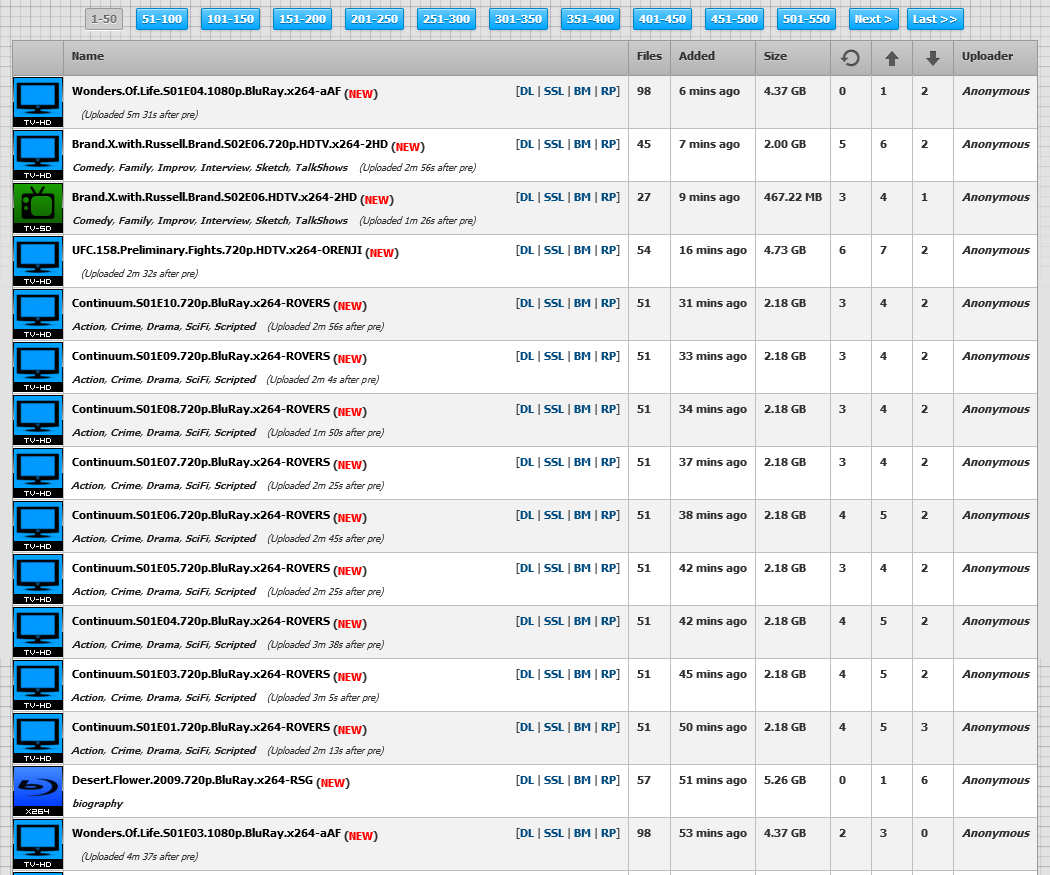Click TV-HD icon beside Continuum.S01E01
1050x875 pixels.
click(38, 737)
